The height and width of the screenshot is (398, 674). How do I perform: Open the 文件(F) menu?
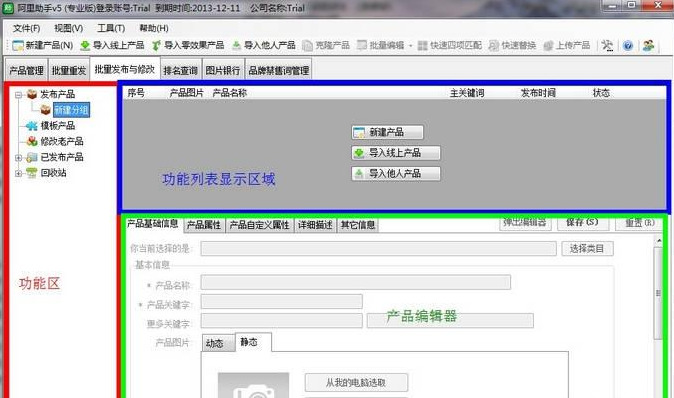click(26, 28)
